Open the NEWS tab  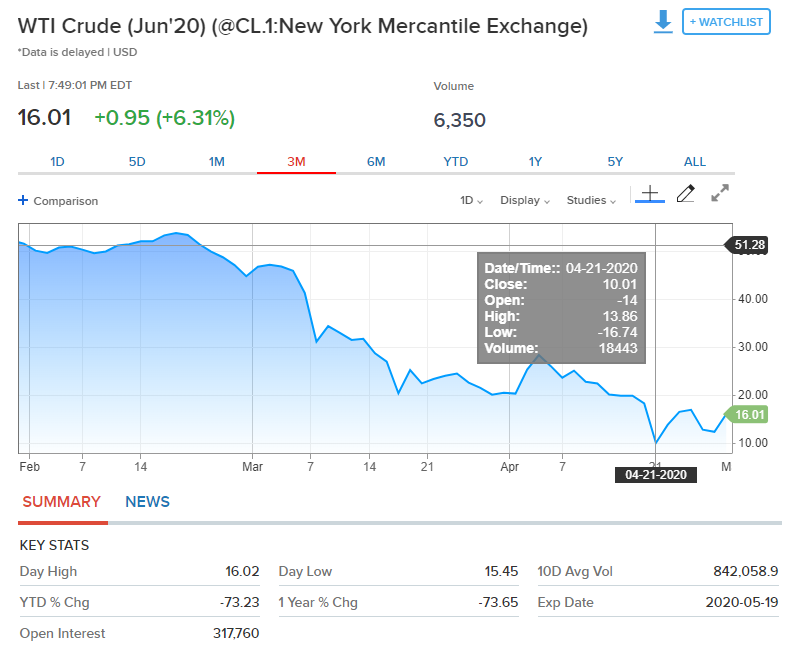click(x=147, y=502)
